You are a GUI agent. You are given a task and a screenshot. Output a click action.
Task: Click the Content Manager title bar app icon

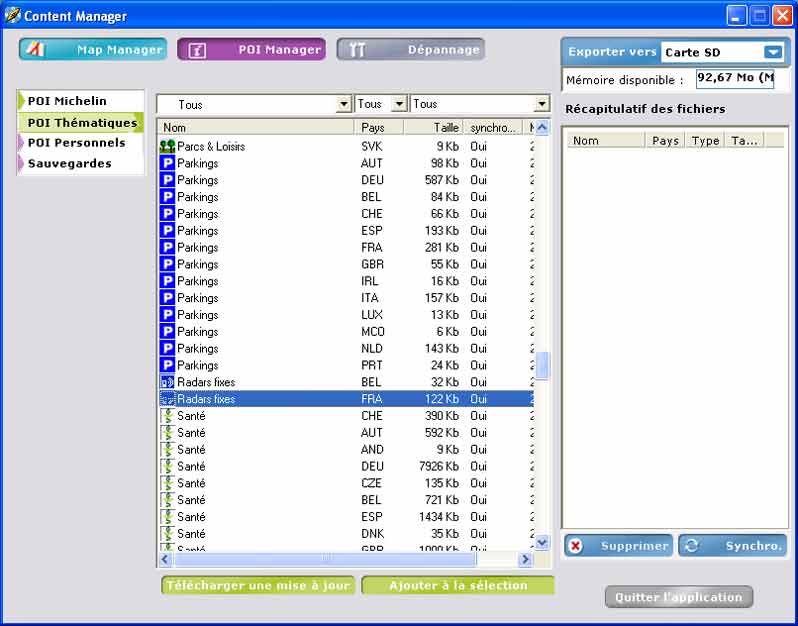pos(12,16)
